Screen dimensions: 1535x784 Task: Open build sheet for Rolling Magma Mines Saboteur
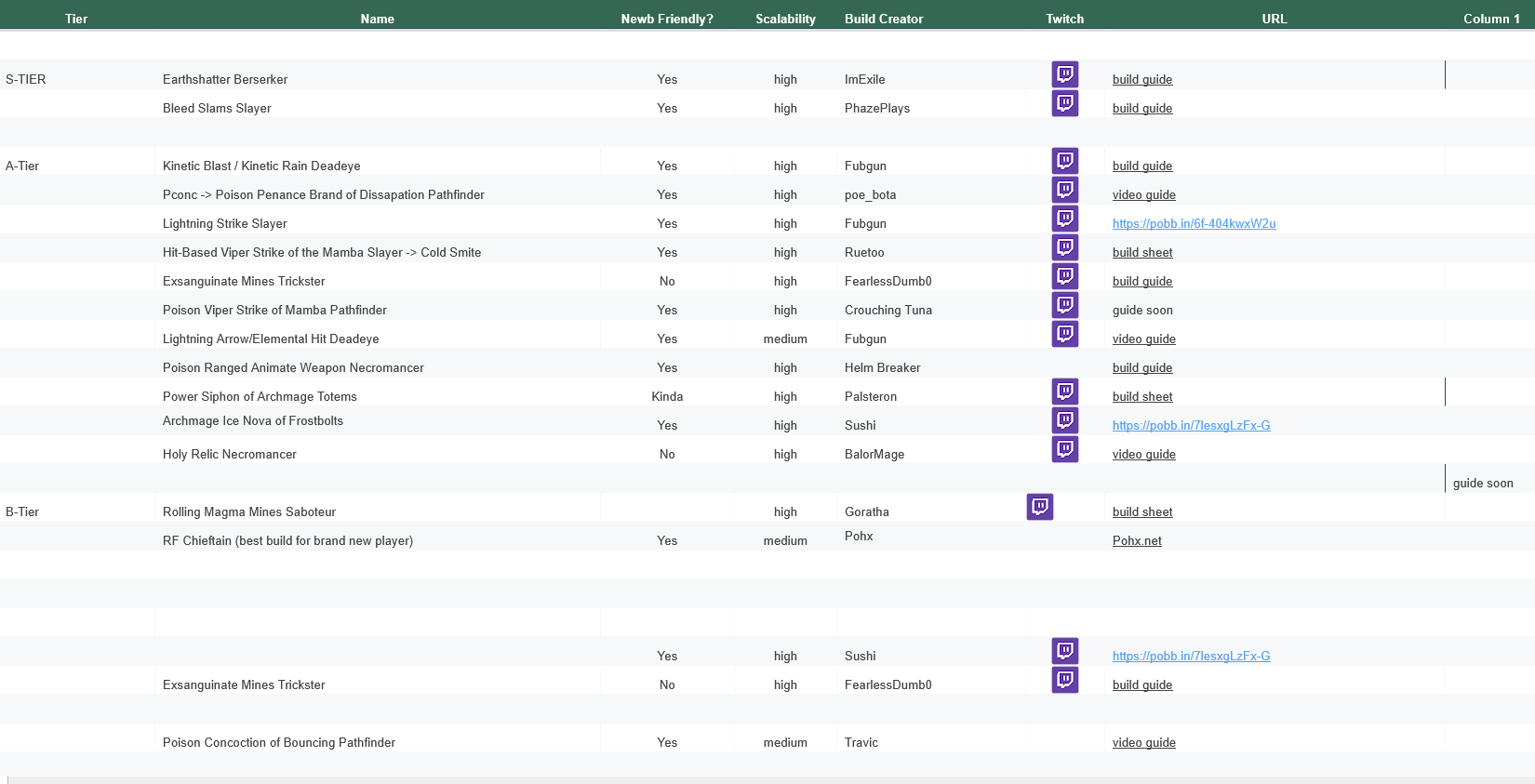1142,512
